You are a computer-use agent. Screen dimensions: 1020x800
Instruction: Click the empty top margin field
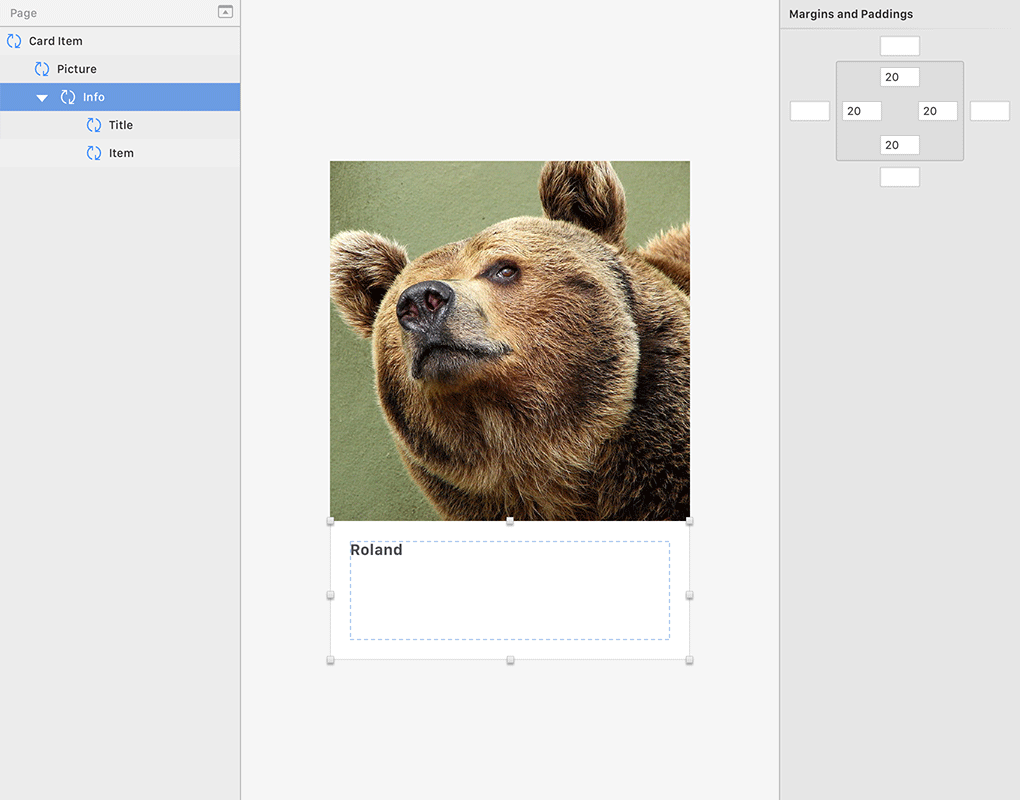coord(899,46)
